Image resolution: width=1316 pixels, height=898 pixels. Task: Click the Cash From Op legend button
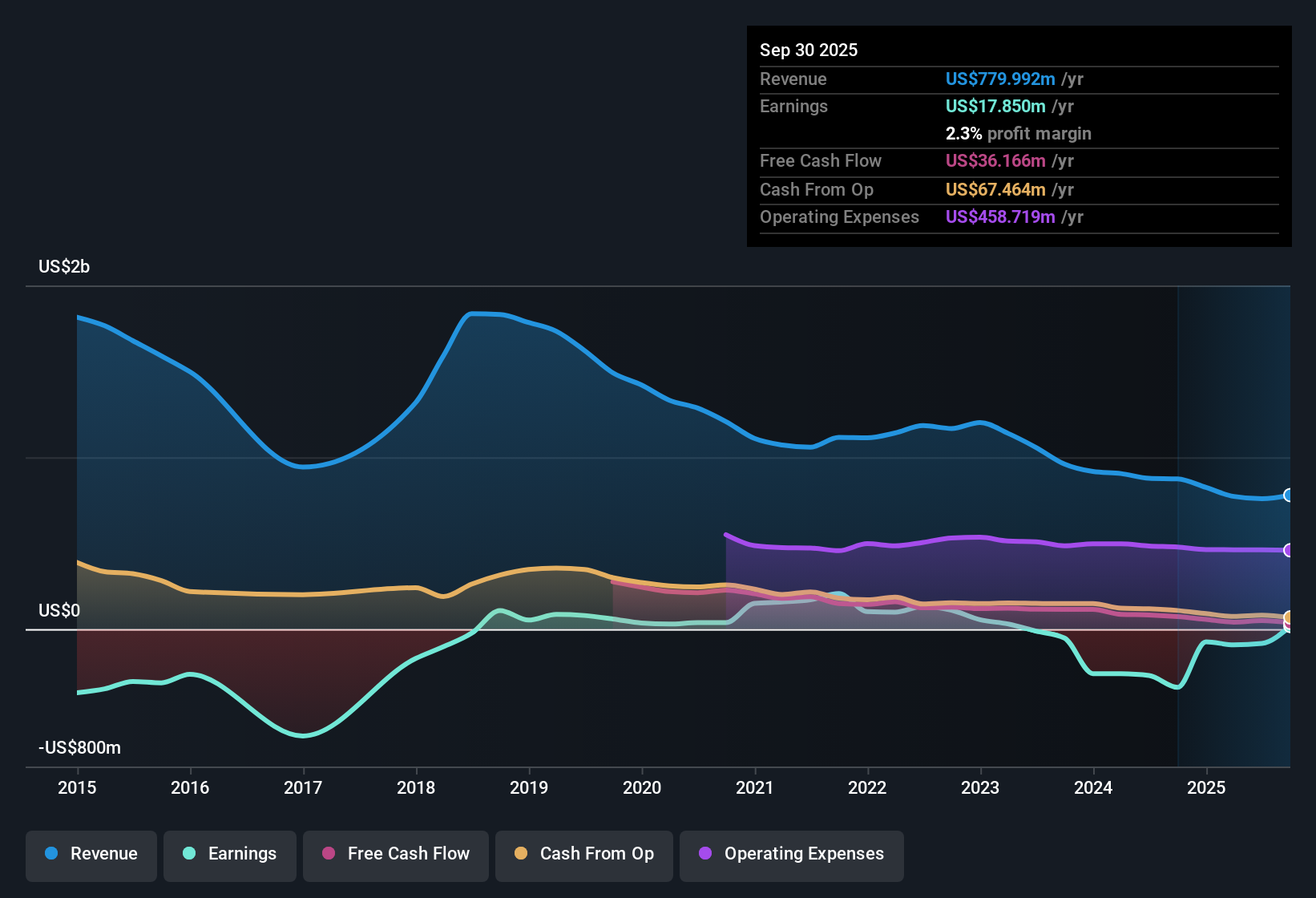[x=583, y=855]
